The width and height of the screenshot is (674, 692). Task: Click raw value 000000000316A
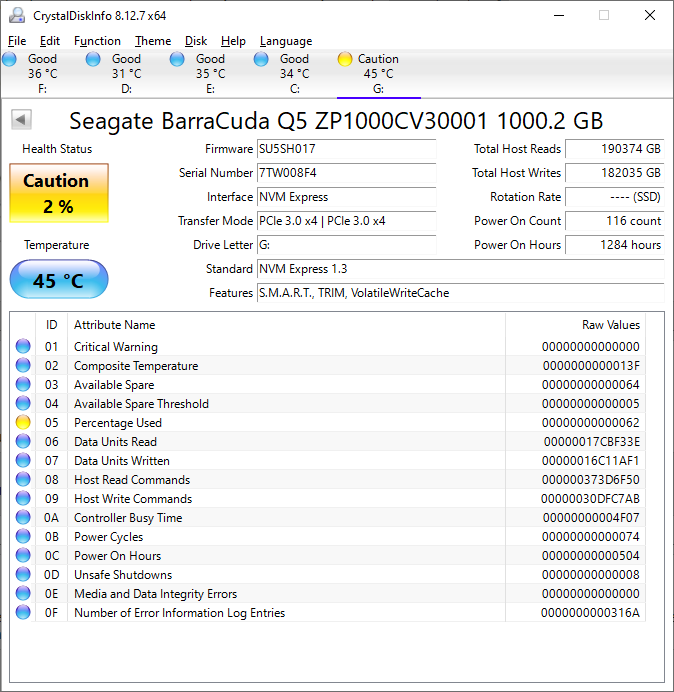(x=591, y=613)
